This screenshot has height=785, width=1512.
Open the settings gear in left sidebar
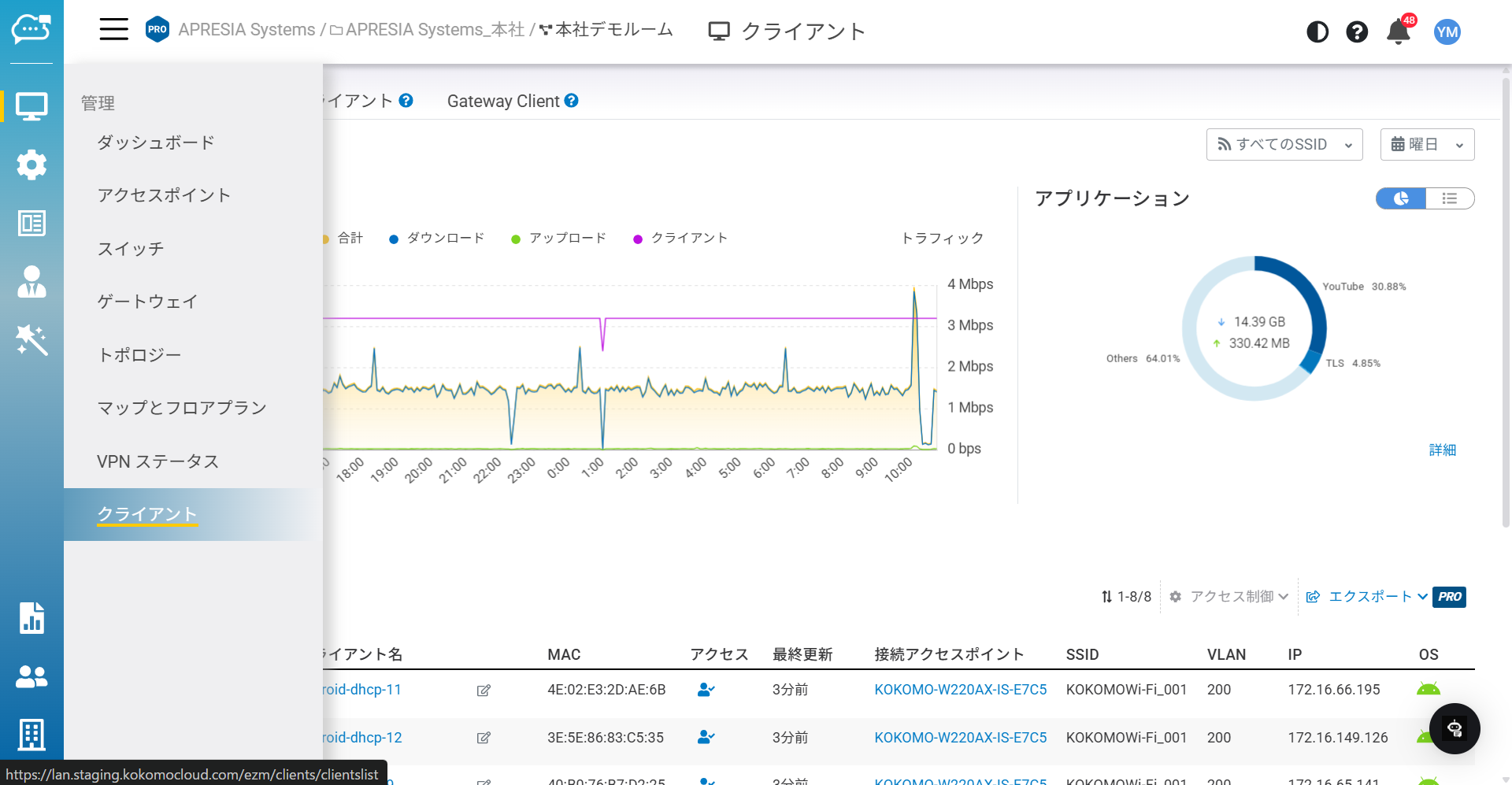[31, 165]
